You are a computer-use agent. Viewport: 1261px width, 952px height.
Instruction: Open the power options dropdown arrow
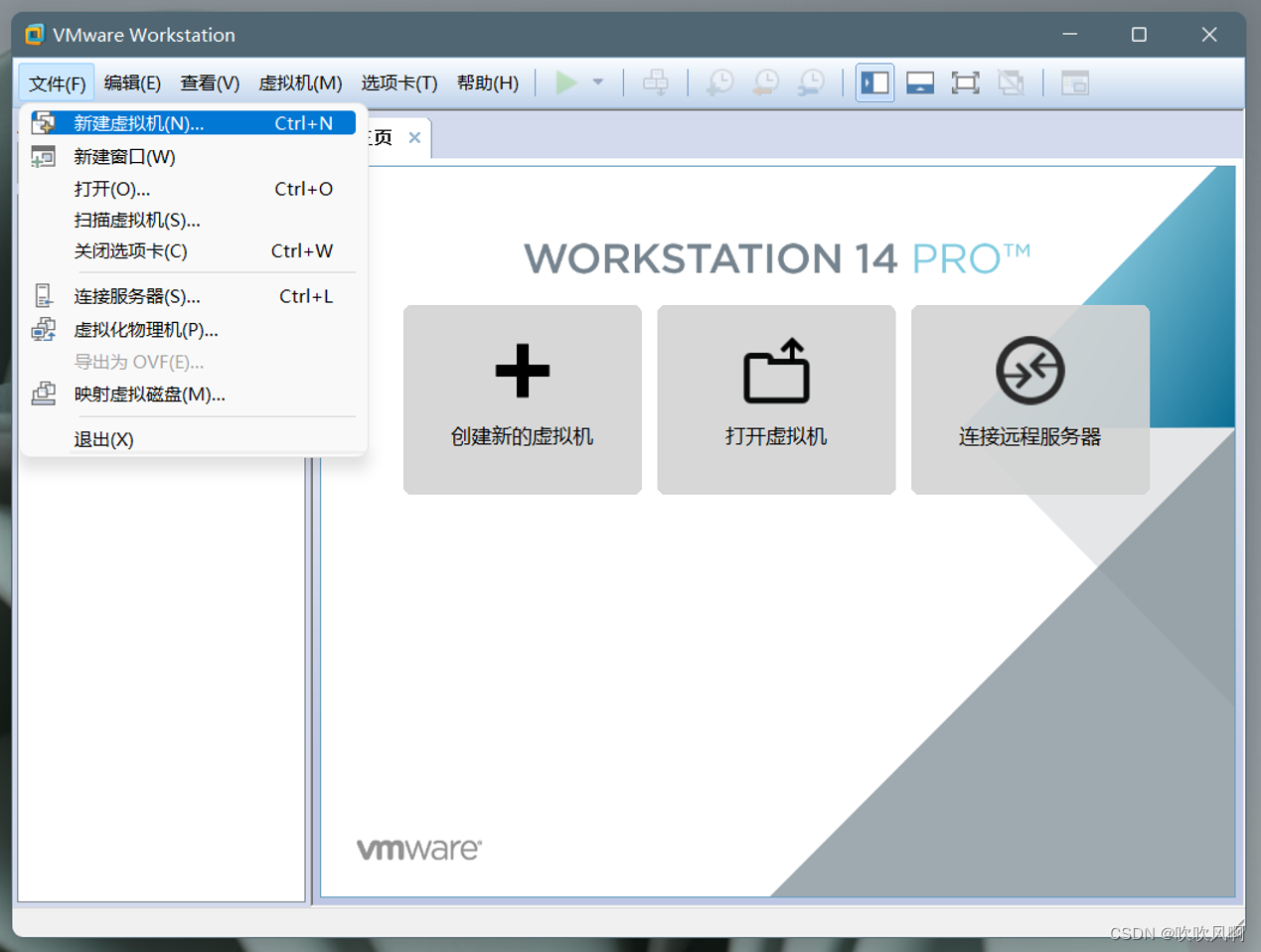tap(596, 82)
